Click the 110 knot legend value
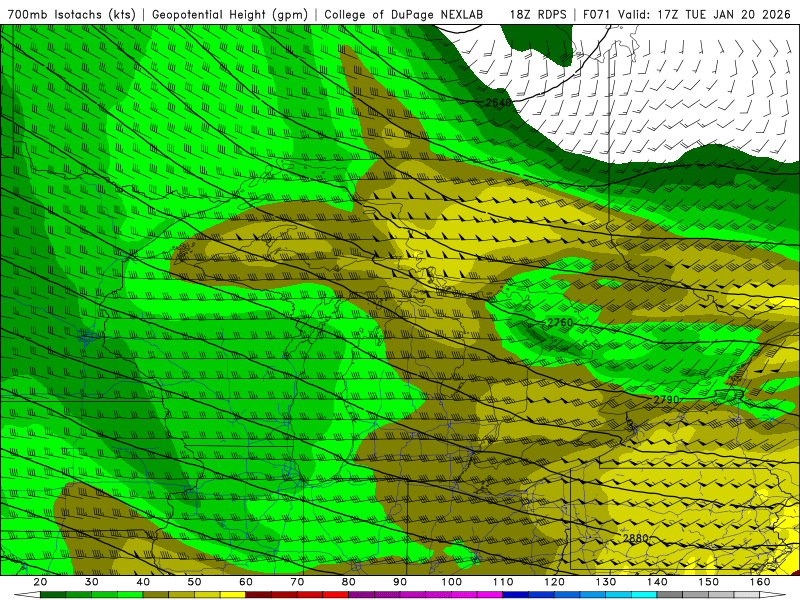The height and width of the screenshot is (600, 800). (503, 582)
